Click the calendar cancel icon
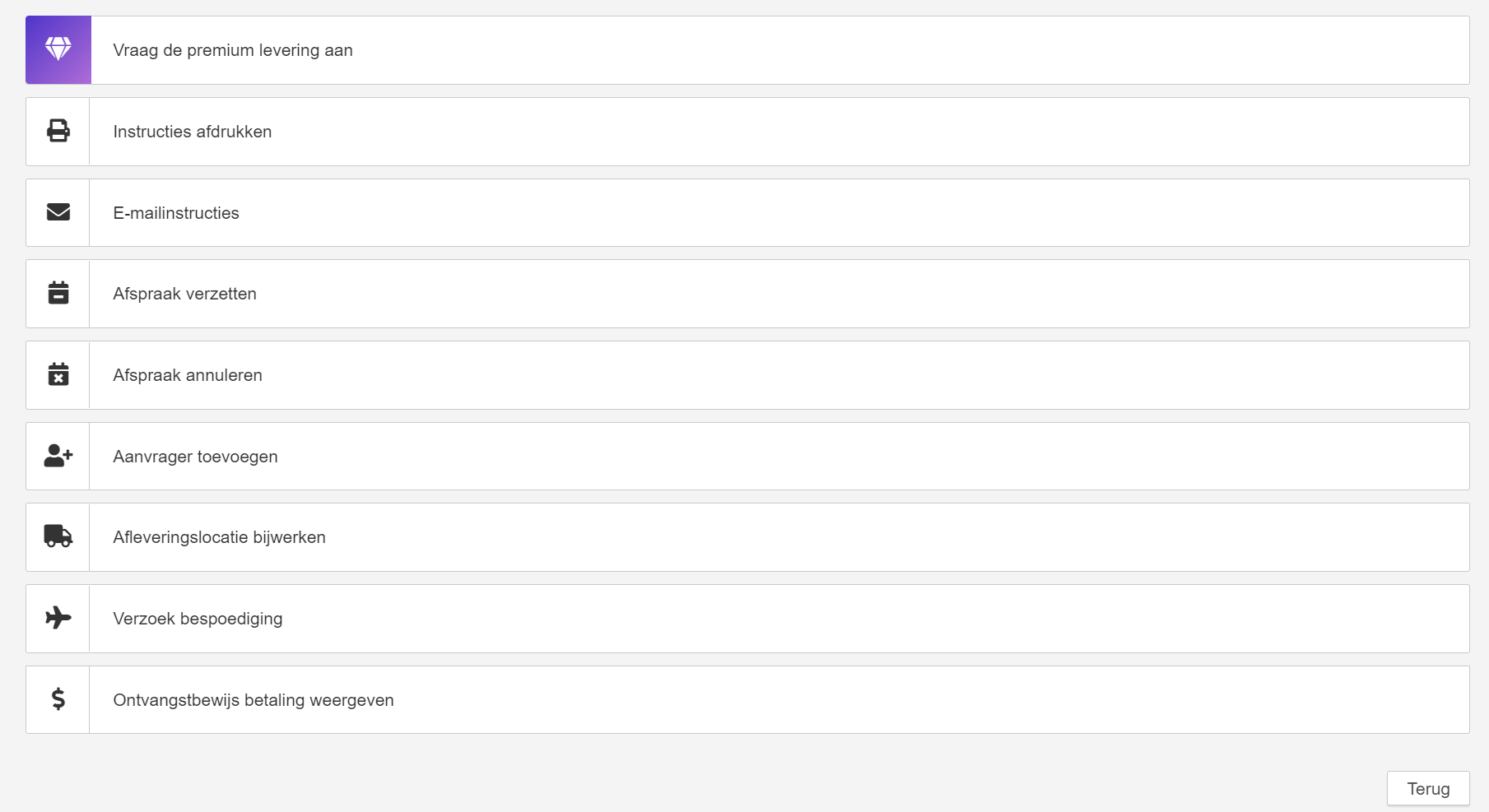This screenshot has width=1489, height=812. (58, 374)
